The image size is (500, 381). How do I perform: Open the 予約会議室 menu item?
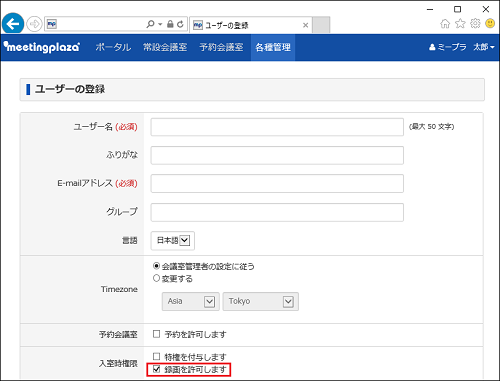[221, 47]
